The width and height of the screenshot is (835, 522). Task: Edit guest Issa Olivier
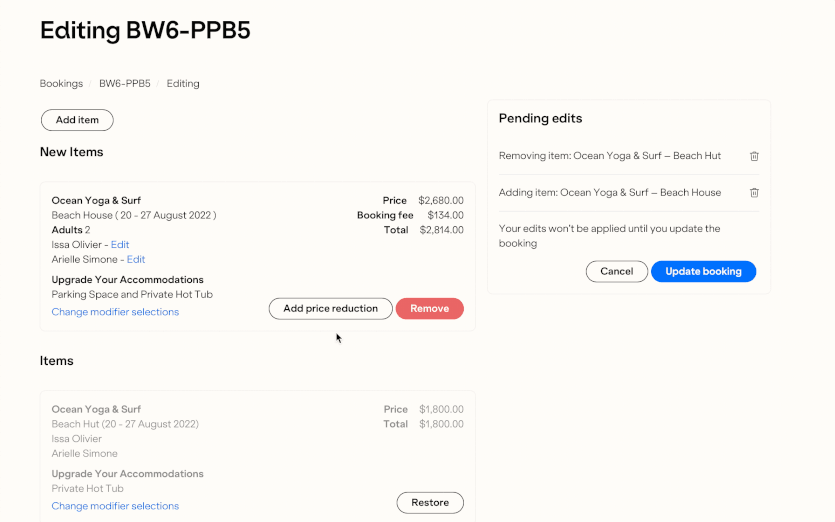click(120, 245)
